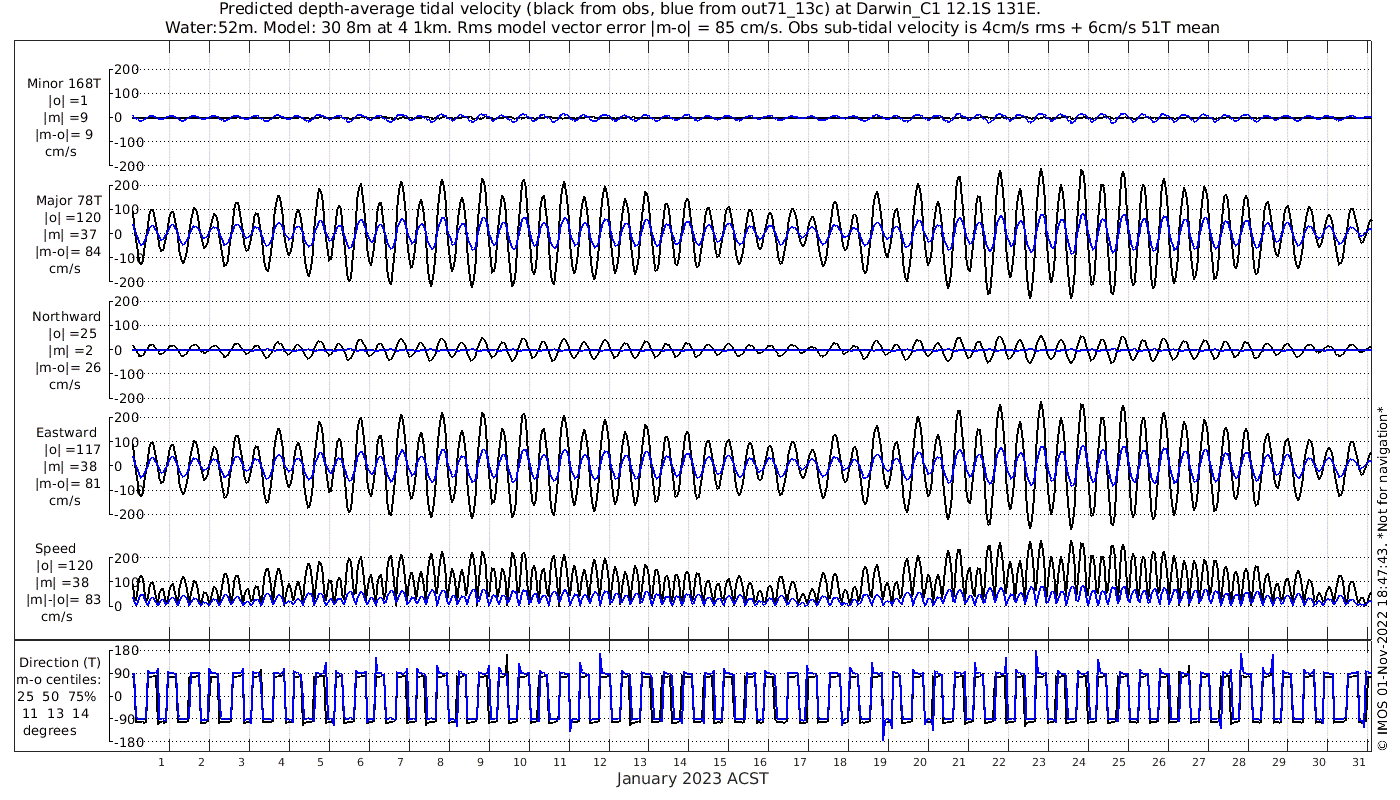Click the day 31 label on the x-axis
This screenshot has width=1400, height=800.
[x=1358, y=762]
